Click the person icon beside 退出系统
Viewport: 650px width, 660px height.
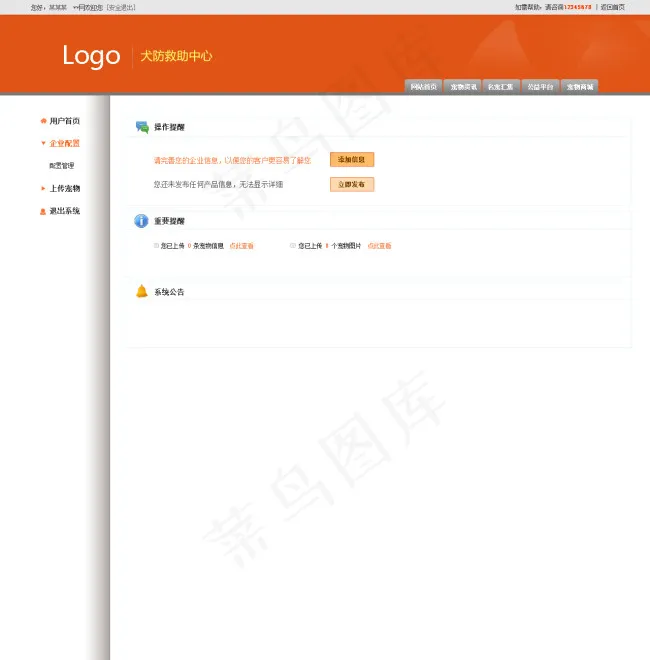pos(43,211)
